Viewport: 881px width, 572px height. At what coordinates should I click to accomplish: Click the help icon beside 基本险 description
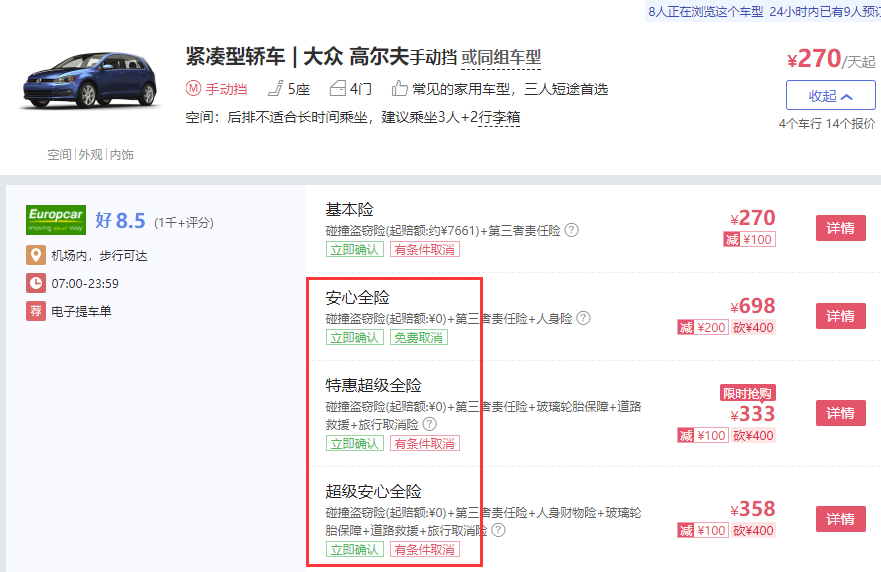click(572, 230)
